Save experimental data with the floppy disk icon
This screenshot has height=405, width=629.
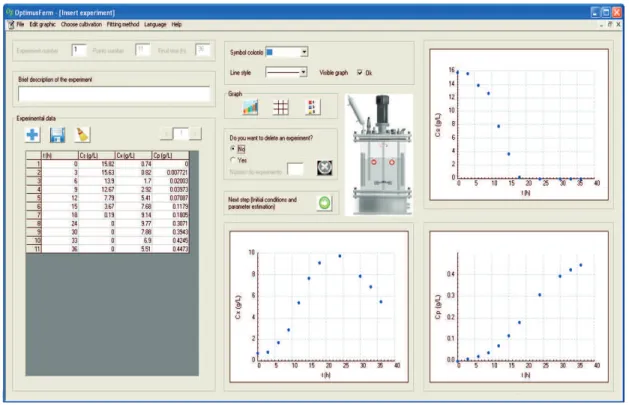57,135
